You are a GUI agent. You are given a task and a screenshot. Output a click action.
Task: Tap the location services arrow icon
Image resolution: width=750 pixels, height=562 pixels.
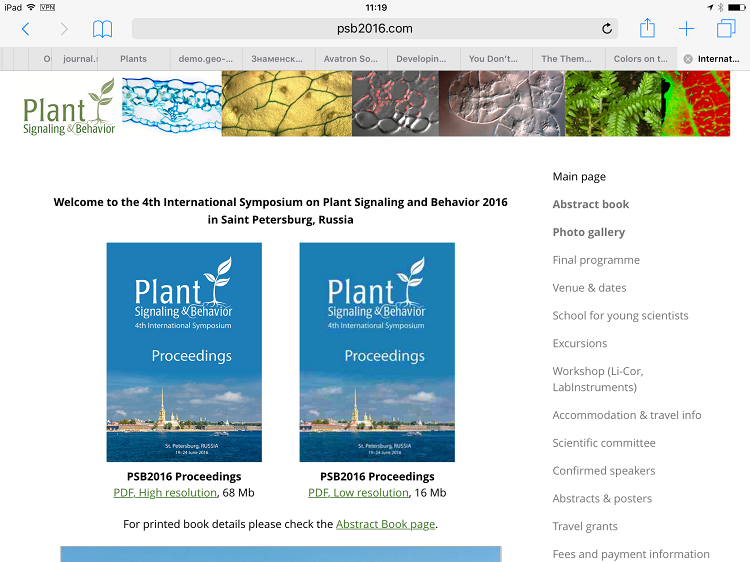(710, 7)
